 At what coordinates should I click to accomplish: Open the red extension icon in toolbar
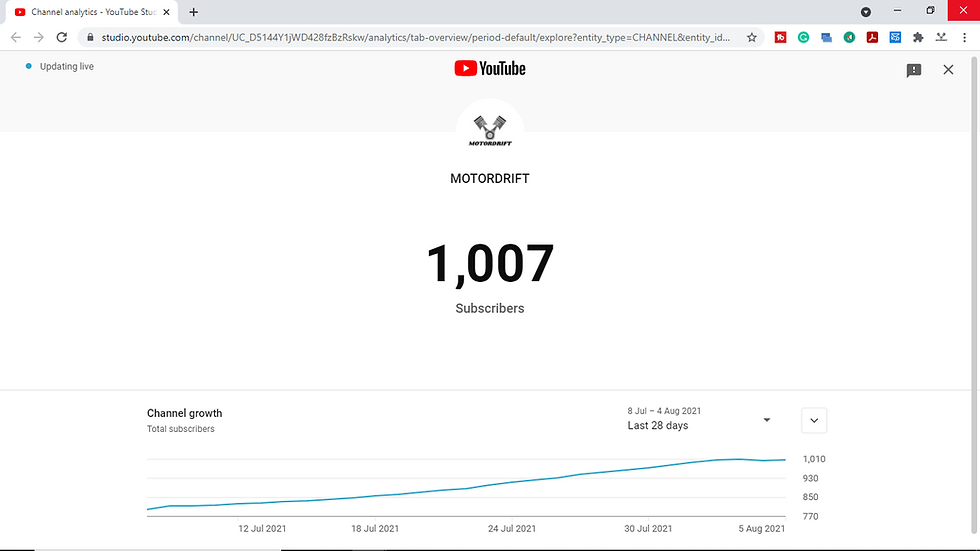point(781,37)
